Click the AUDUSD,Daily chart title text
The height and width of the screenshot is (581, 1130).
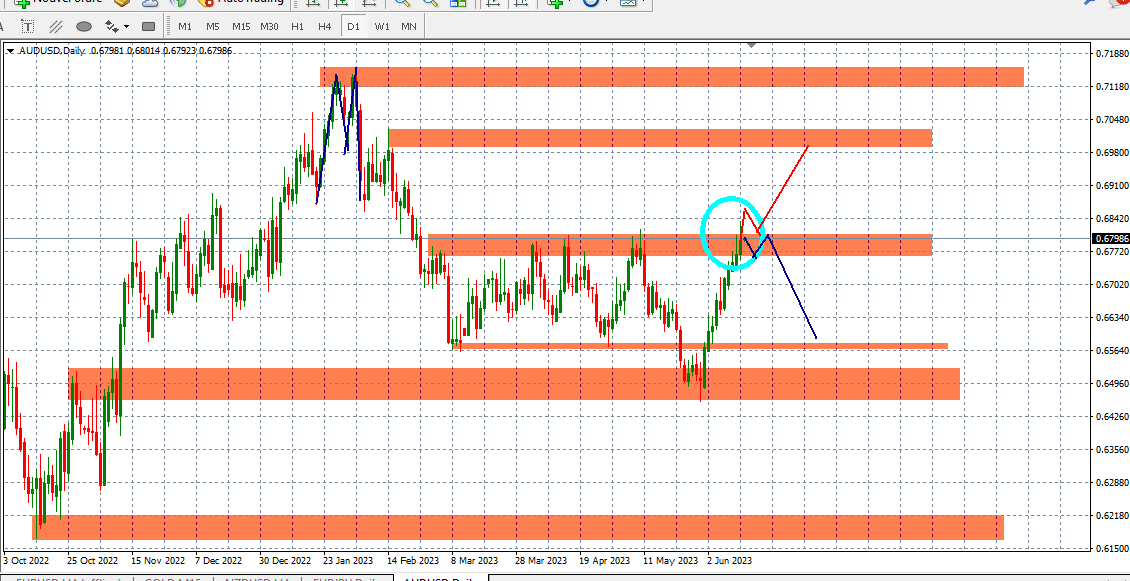click(x=52, y=50)
